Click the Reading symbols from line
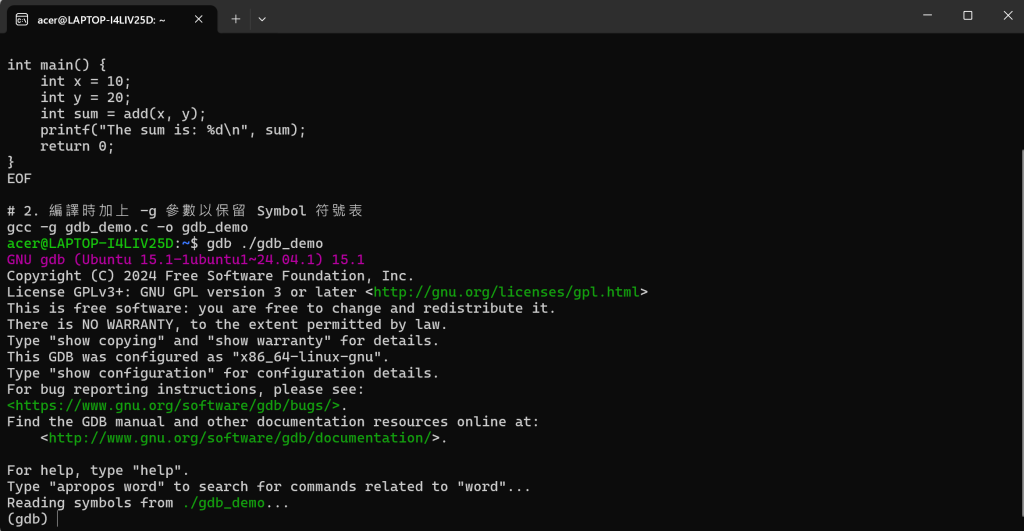The height and width of the screenshot is (531, 1024). pyautogui.click(x=148, y=503)
